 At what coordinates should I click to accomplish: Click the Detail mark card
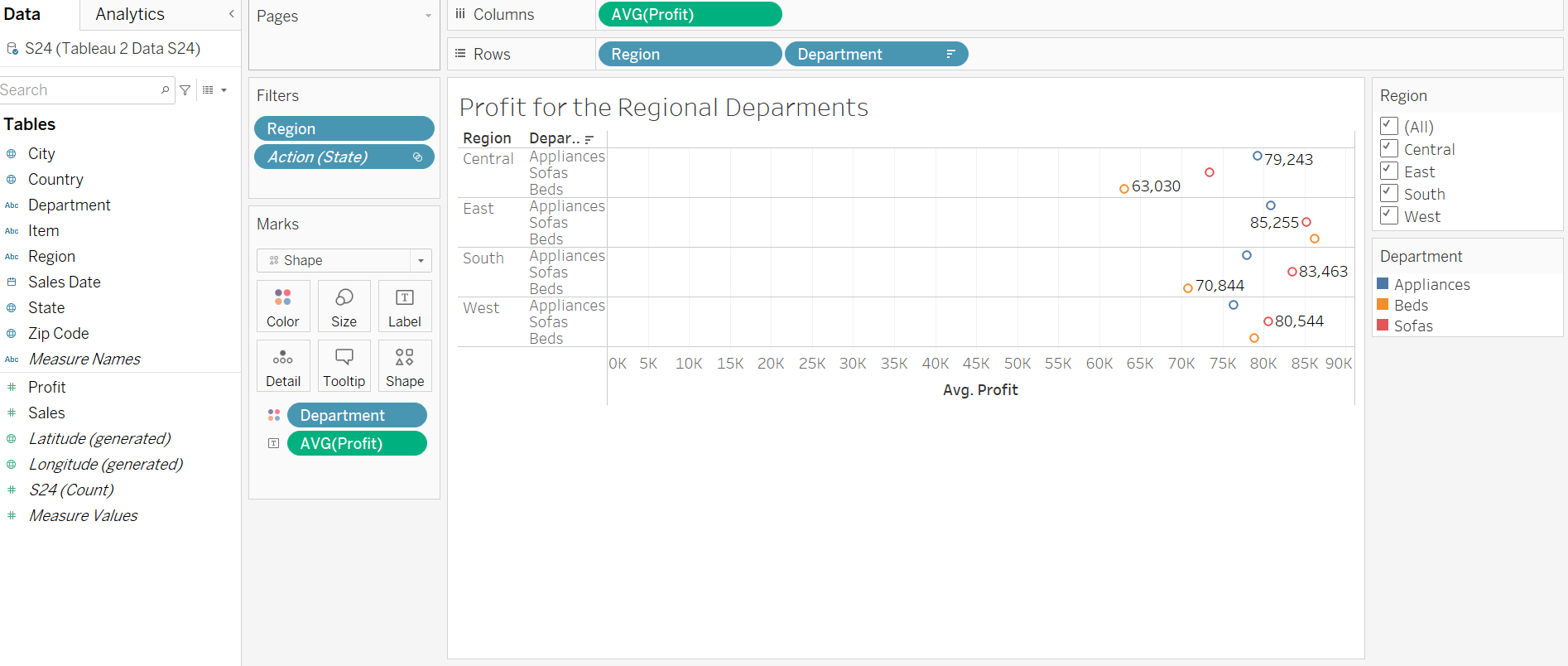pyautogui.click(x=283, y=365)
